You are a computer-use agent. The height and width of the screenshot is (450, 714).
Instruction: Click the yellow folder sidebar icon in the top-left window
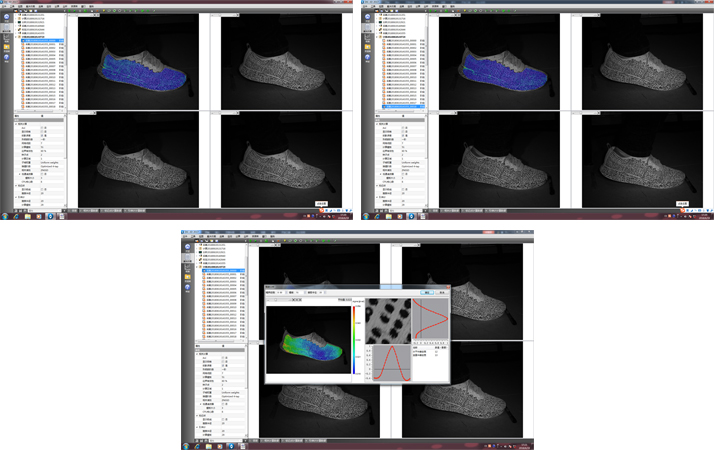coord(6,46)
